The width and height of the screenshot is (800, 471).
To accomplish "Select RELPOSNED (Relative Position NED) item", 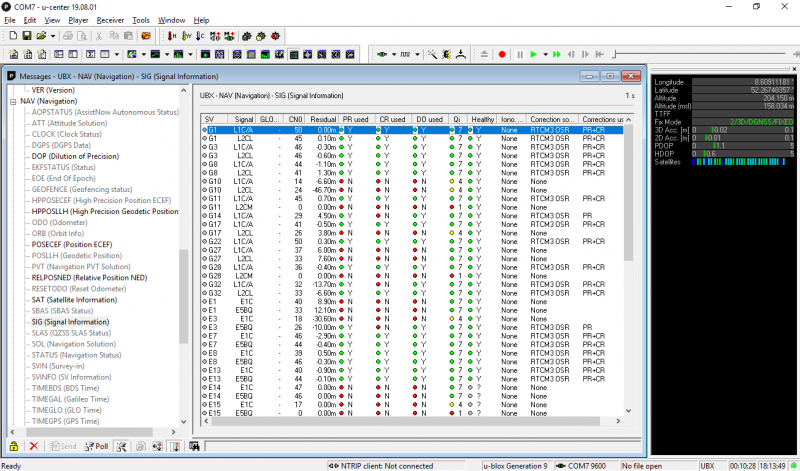I will (x=89, y=278).
